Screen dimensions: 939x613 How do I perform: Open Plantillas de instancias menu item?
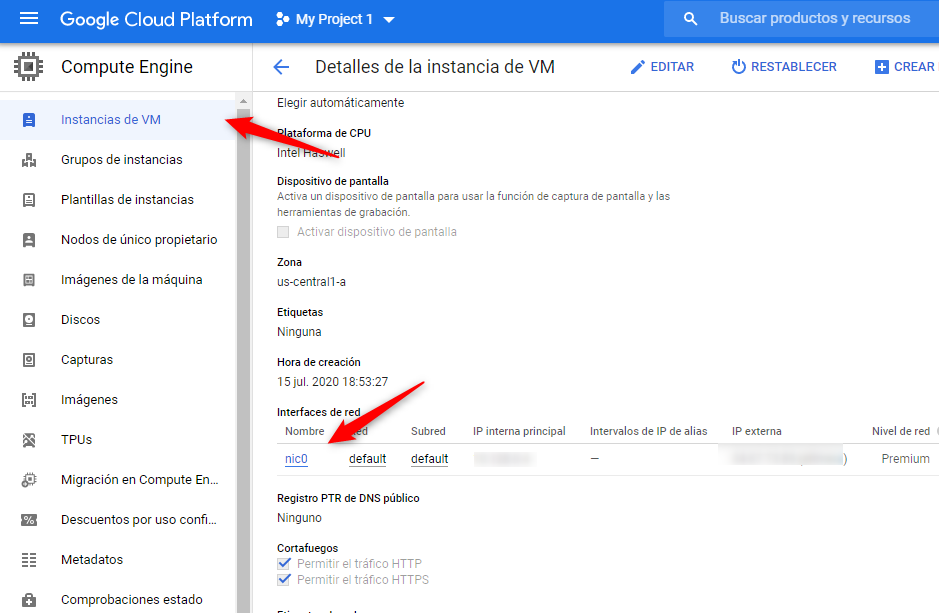pos(127,200)
